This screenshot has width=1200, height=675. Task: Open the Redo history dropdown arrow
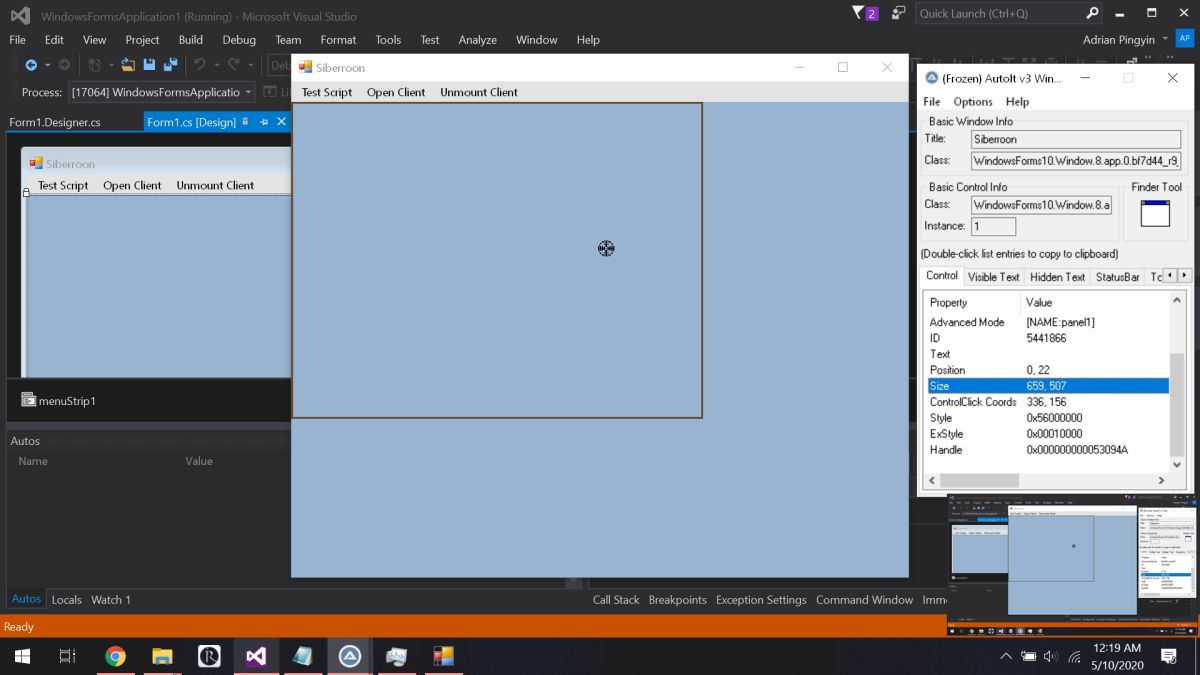(x=249, y=65)
